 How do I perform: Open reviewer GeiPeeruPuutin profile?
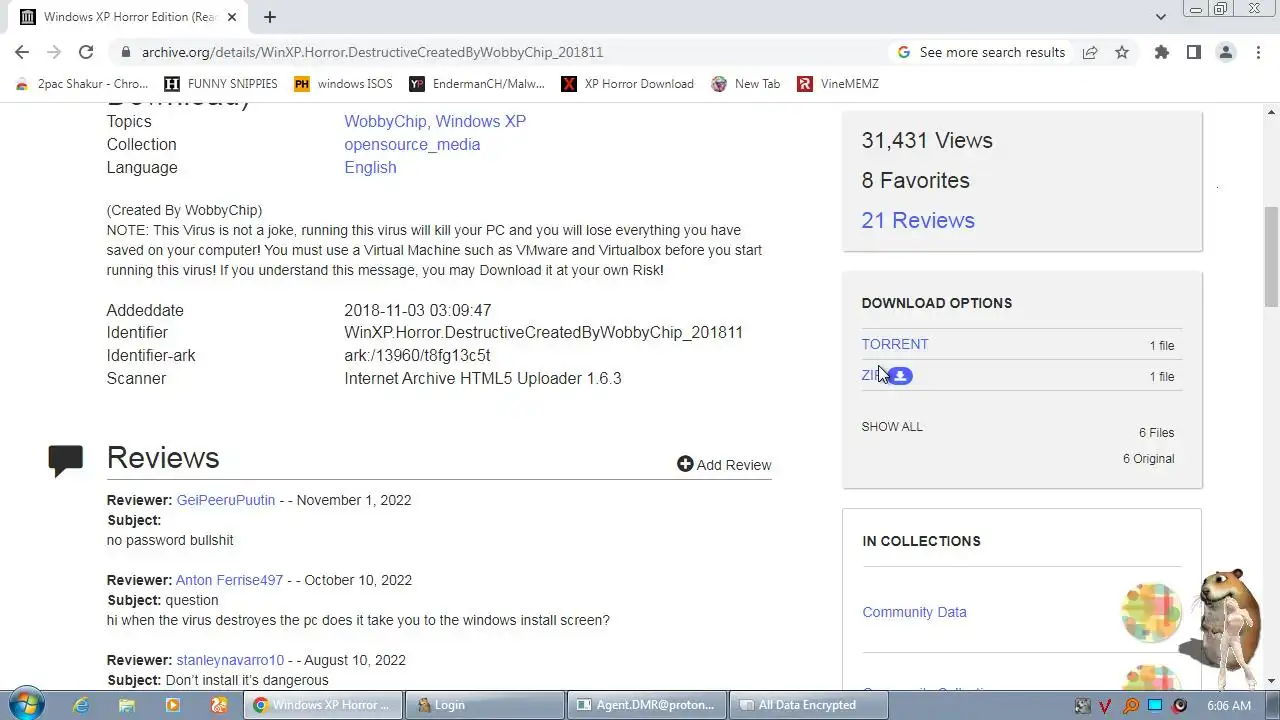[x=226, y=500]
